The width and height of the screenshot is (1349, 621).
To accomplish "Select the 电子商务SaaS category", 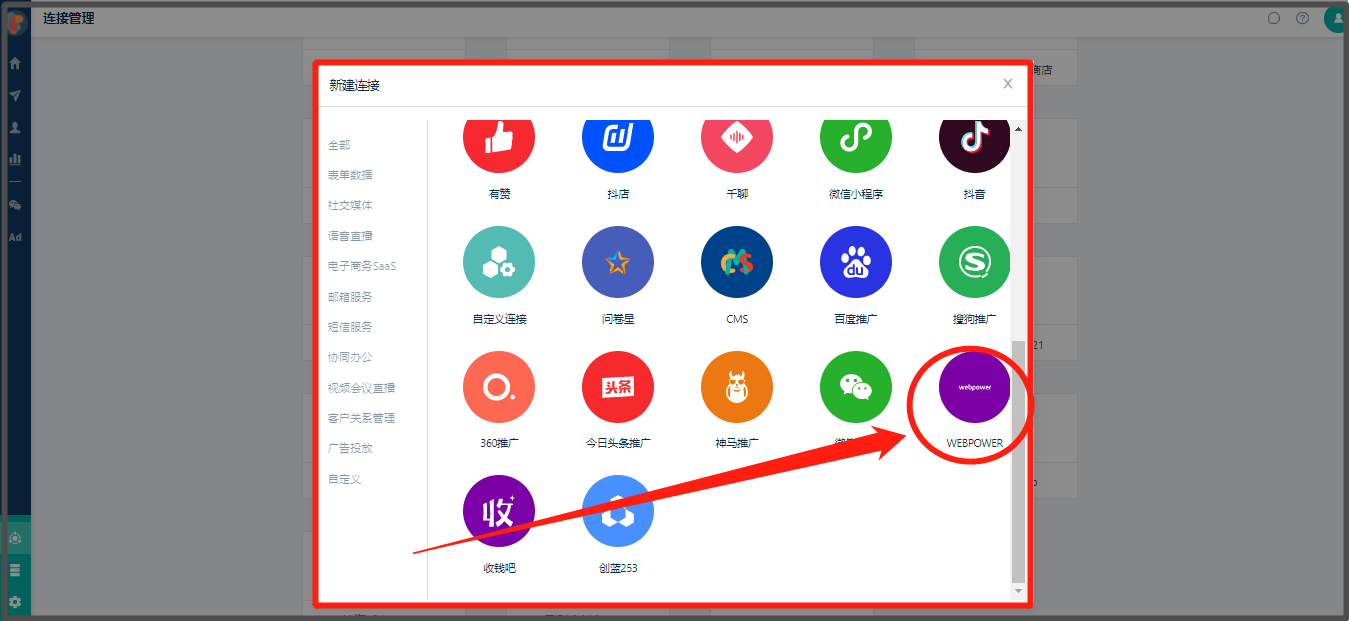I will [362, 266].
